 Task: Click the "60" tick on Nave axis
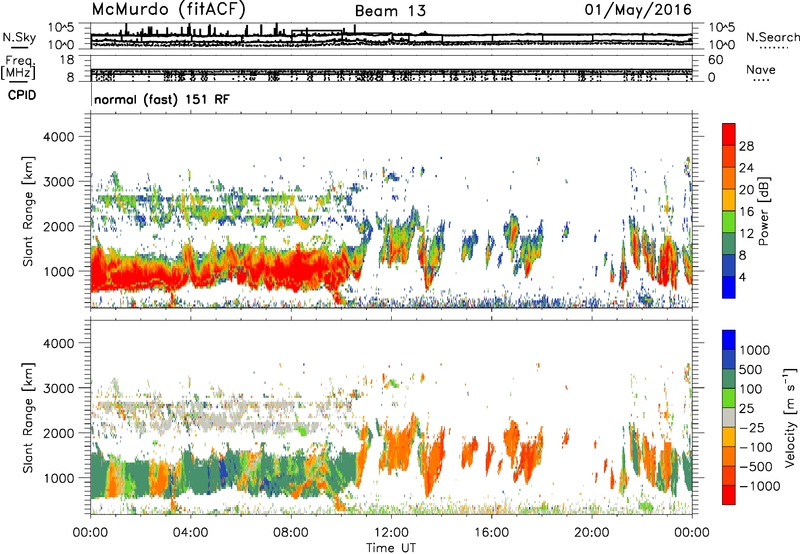click(x=715, y=60)
